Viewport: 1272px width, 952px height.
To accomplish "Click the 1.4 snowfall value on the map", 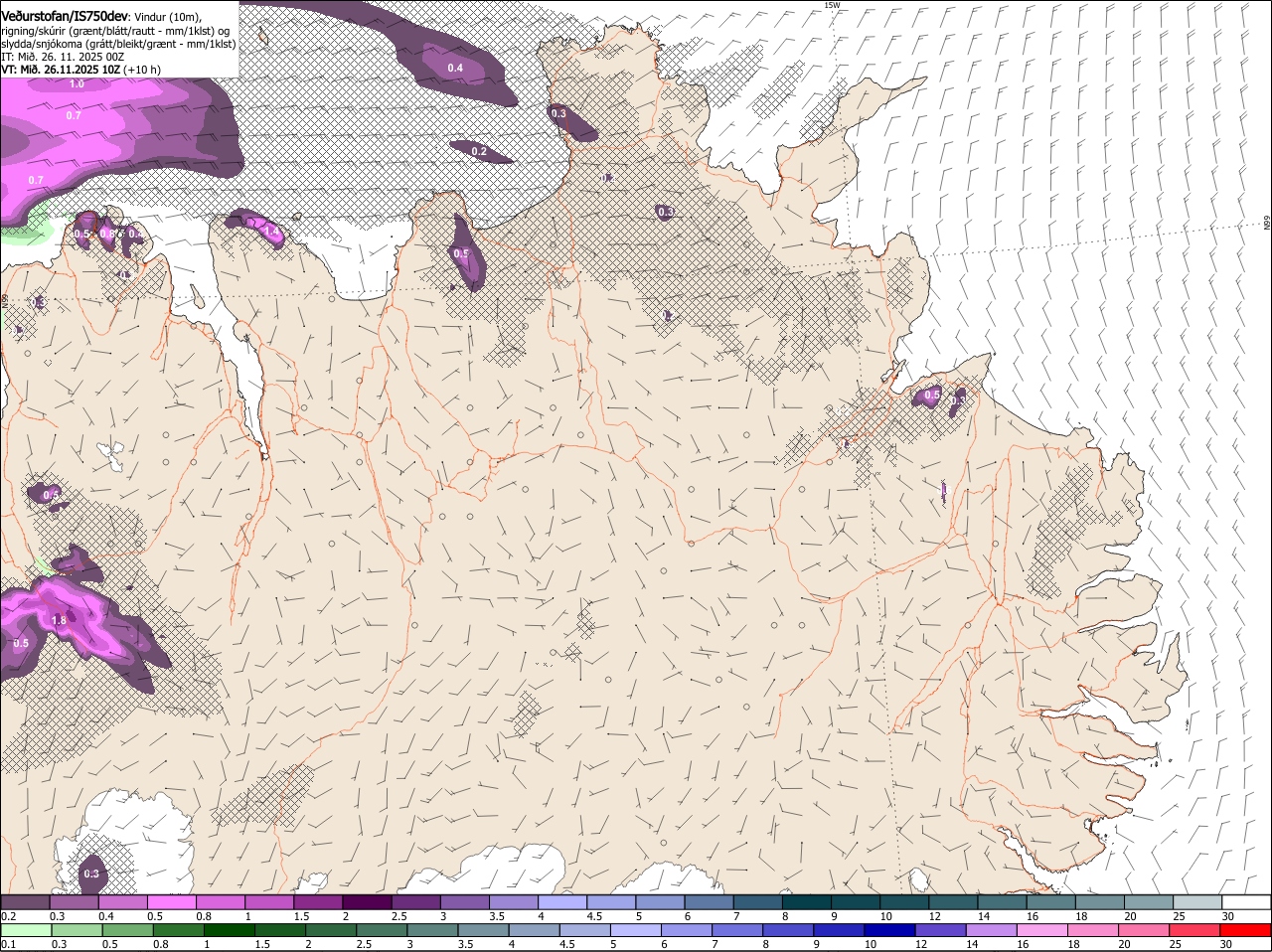I will [x=271, y=231].
